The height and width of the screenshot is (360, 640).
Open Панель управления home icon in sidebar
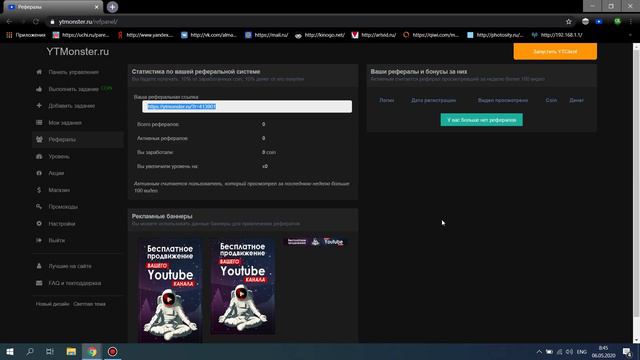click(39, 72)
